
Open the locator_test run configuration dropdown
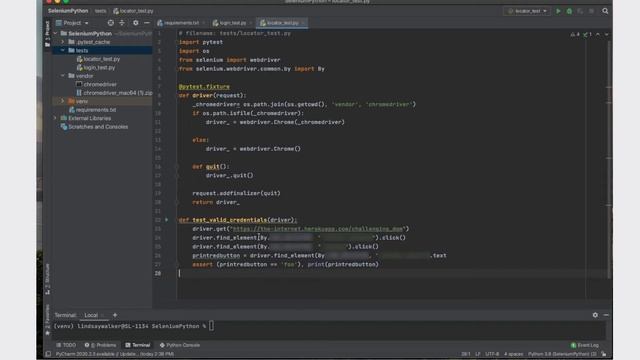pos(527,11)
